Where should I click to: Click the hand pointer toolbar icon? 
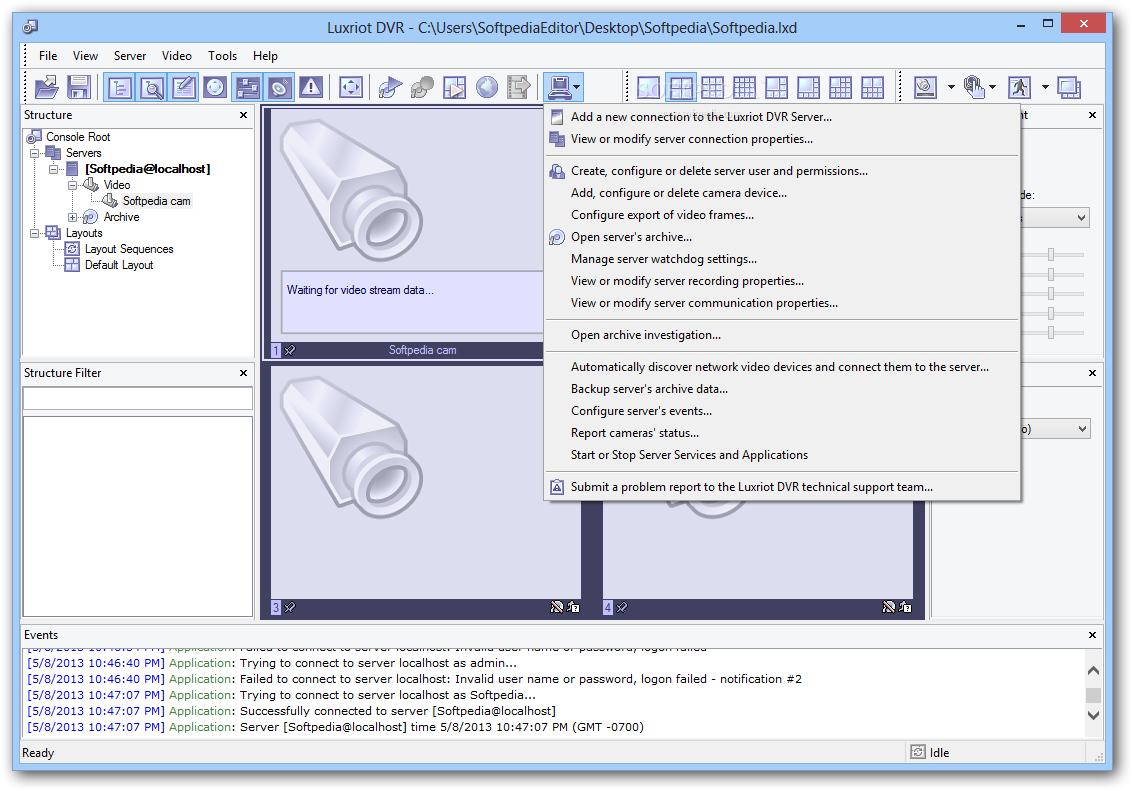tap(973, 87)
